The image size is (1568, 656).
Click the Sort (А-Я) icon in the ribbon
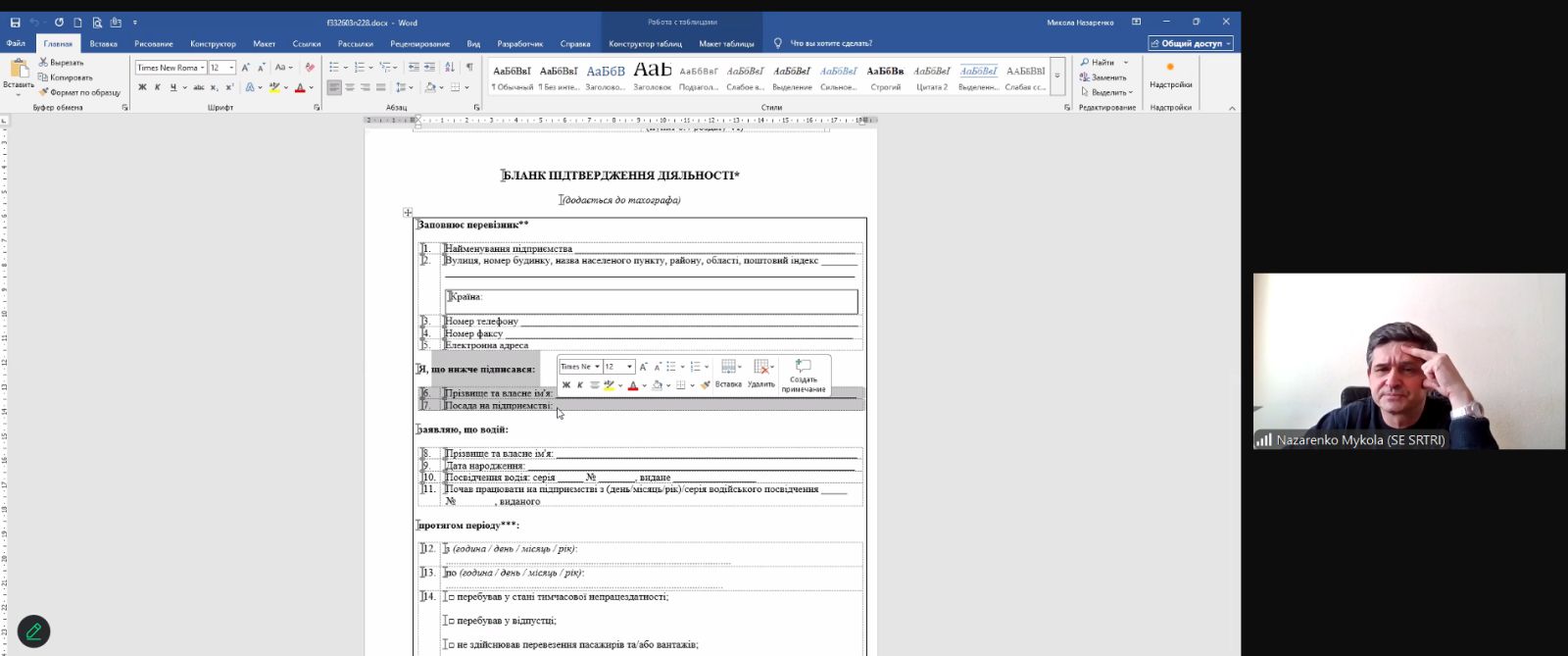click(449, 68)
